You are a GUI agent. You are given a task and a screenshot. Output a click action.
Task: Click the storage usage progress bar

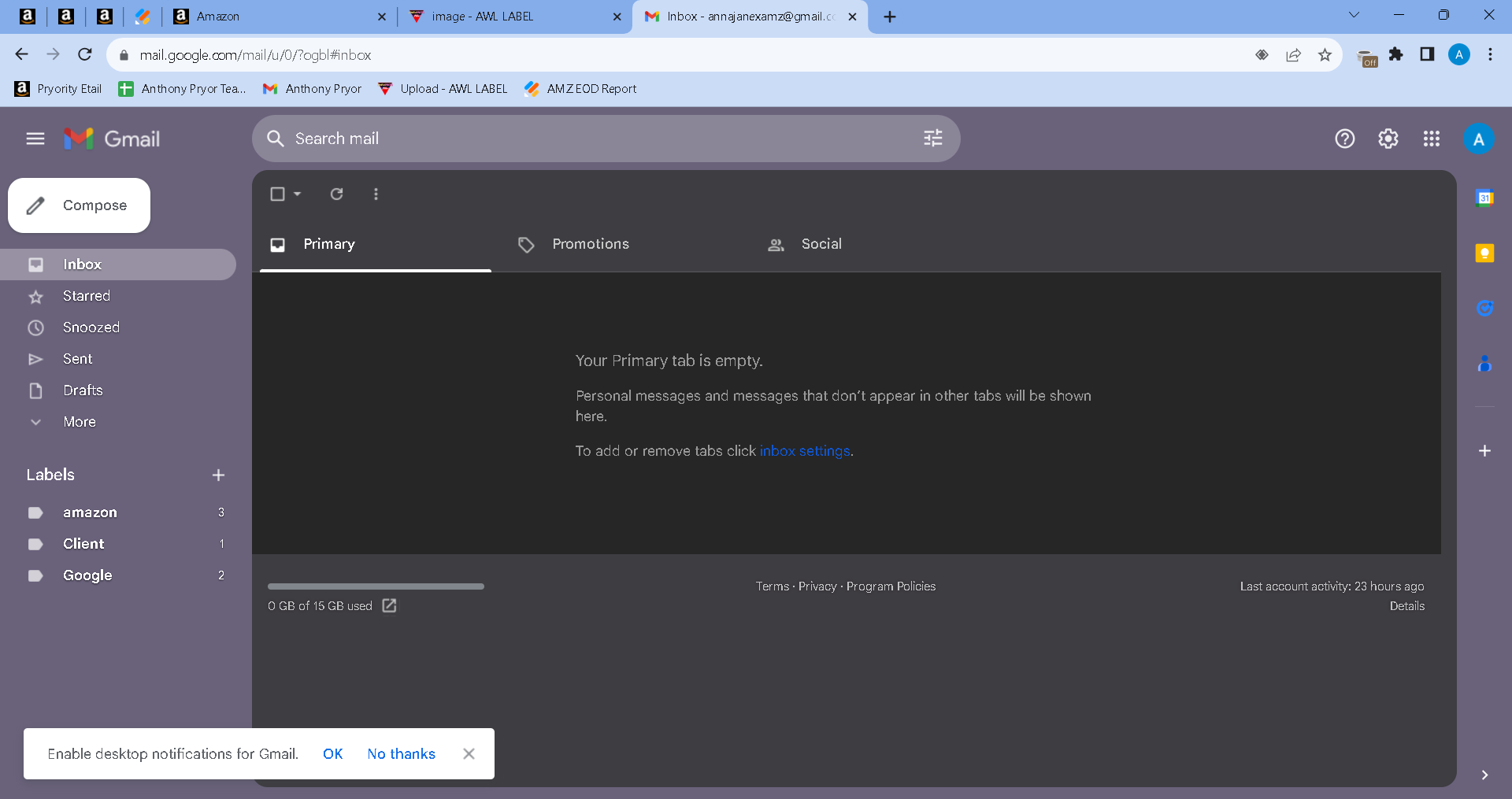click(376, 586)
